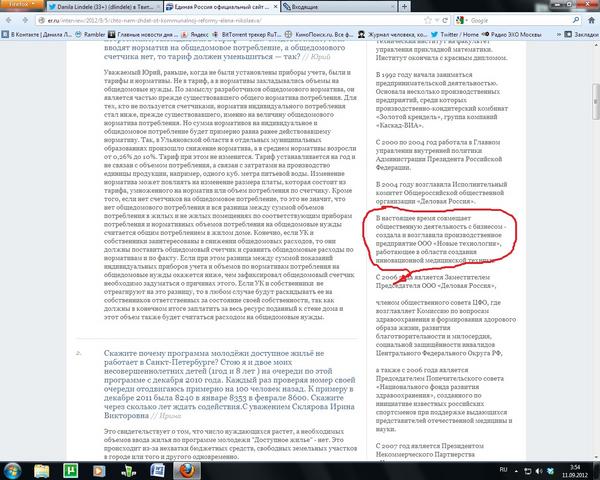Switch to the Входящие tab
This screenshot has width=600, height=480.
[x=338, y=7]
